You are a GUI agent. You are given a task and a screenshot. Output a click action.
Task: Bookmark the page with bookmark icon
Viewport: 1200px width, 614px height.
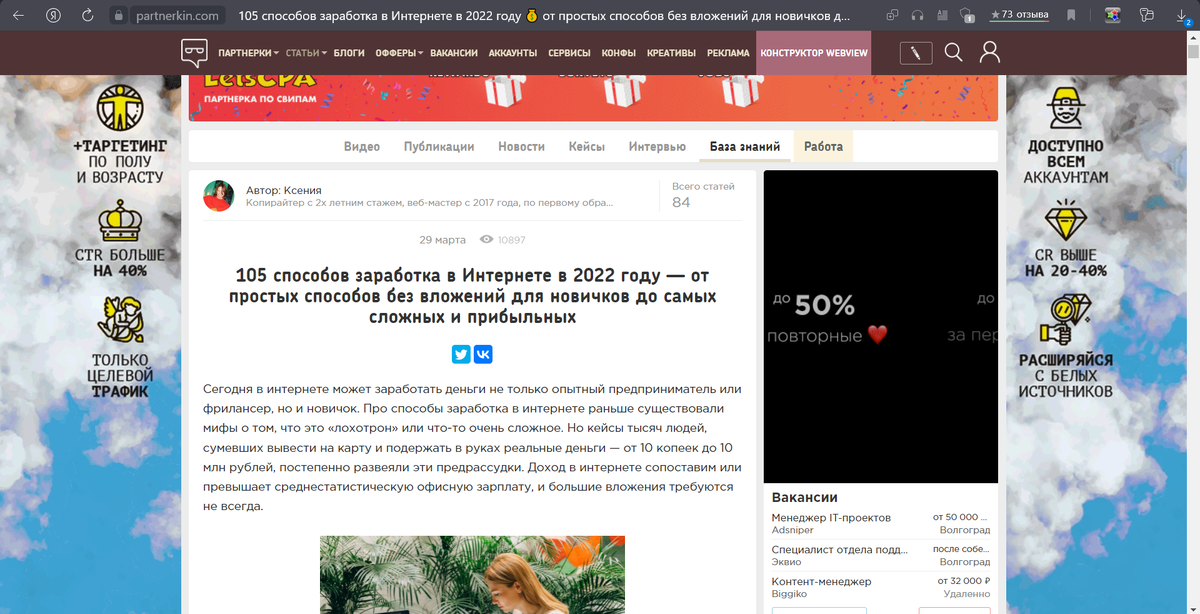click(x=1071, y=15)
